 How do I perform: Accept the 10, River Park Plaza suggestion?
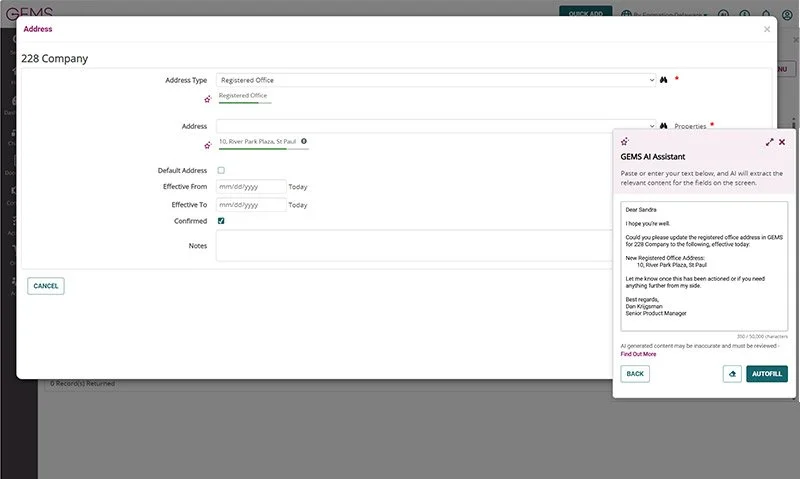[258, 143]
